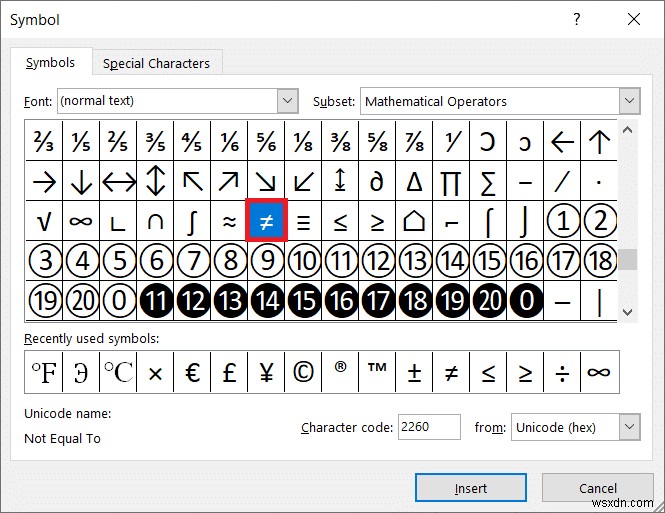The height and width of the screenshot is (513, 665).
Task: Switch to the Symbols tab
Action: pos(50,63)
